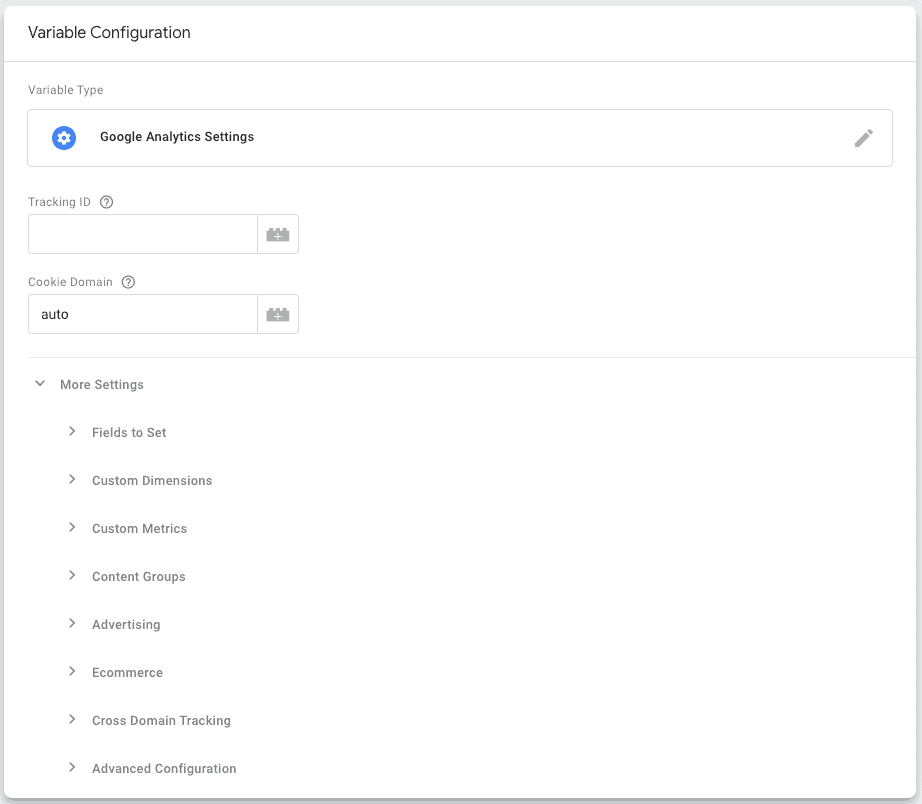Image resolution: width=922 pixels, height=804 pixels.
Task: Click the Variable Configuration heading
Action: [x=109, y=32]
